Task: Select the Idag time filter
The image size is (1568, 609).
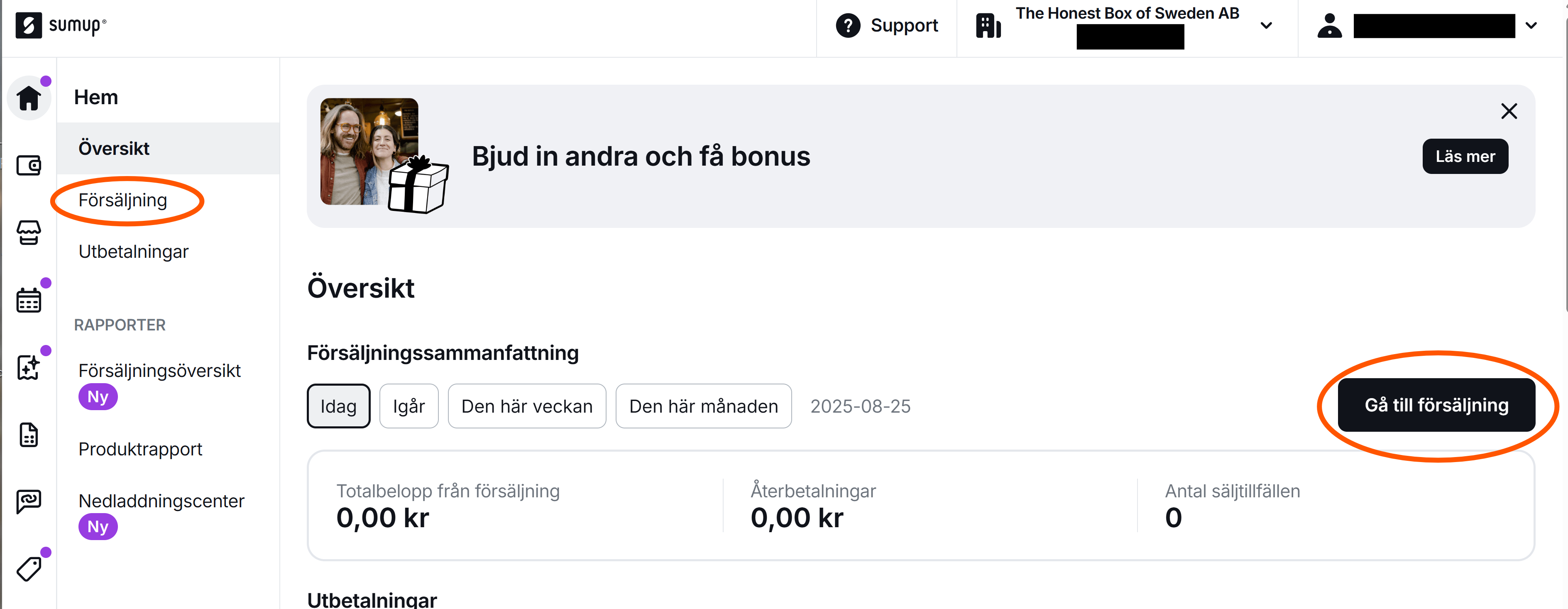Action: [338, 406]
